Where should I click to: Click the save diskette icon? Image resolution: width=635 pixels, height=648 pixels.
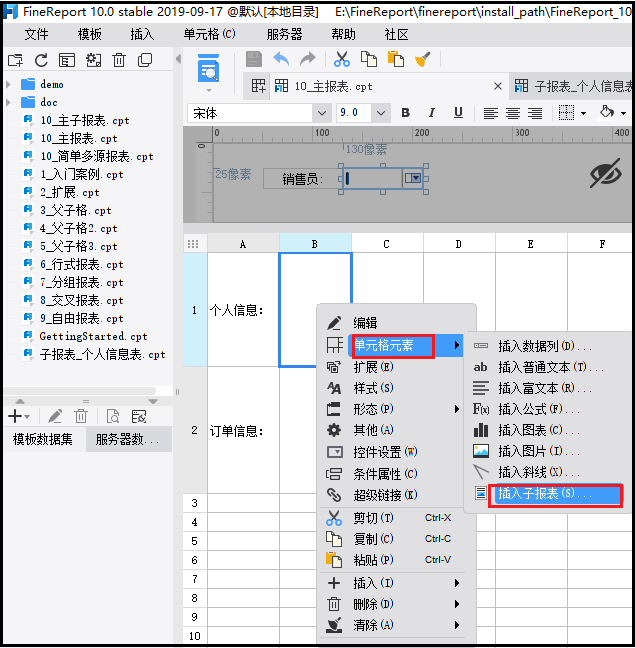coord(254,59)
